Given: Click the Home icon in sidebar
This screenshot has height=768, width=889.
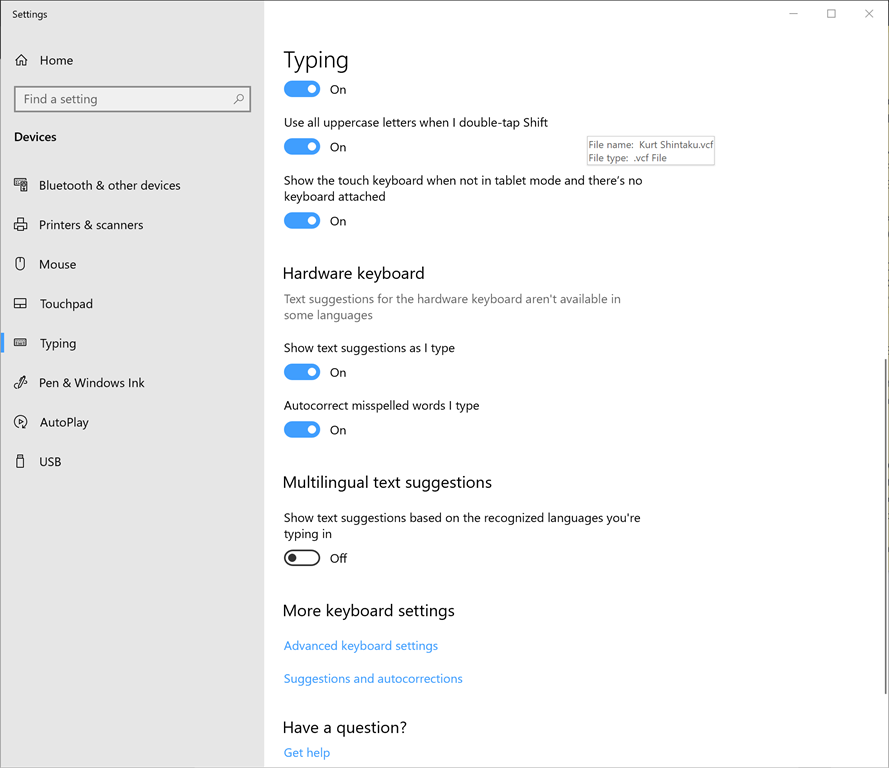Looking at the screenshot, I should 21,61.
